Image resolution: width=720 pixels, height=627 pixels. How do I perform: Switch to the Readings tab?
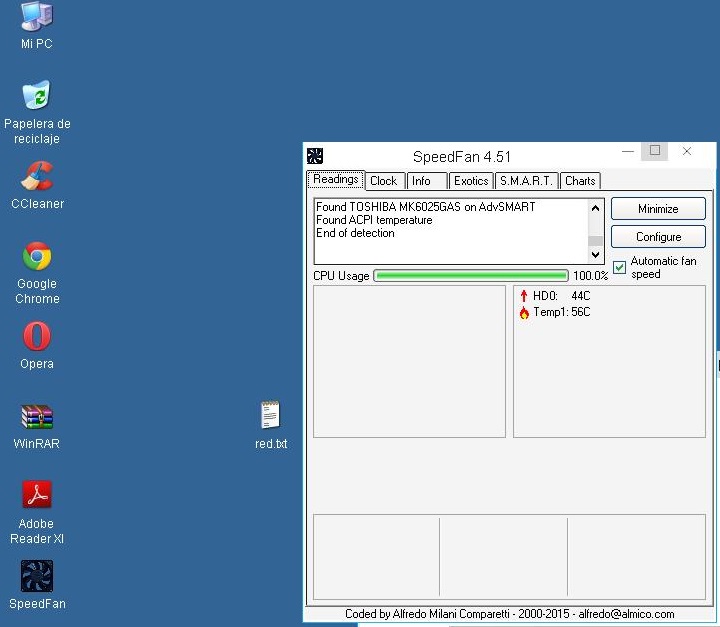336,179
